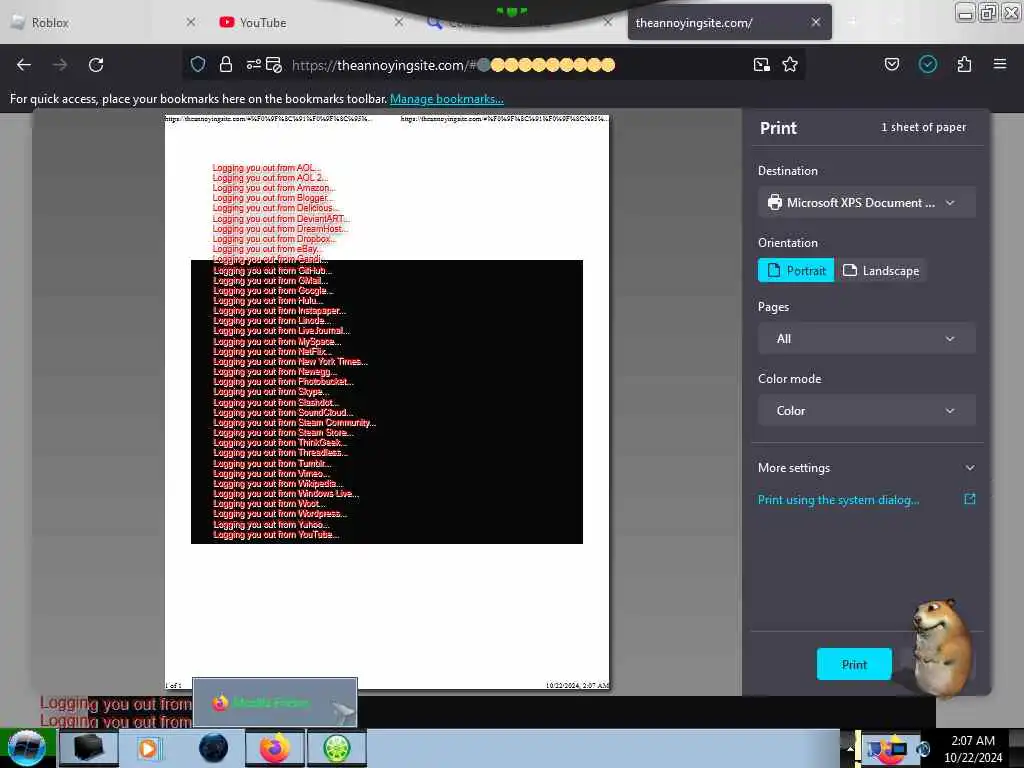
Task: Click the dark globe taskbar icon
Action: click(x=214, y=748)
